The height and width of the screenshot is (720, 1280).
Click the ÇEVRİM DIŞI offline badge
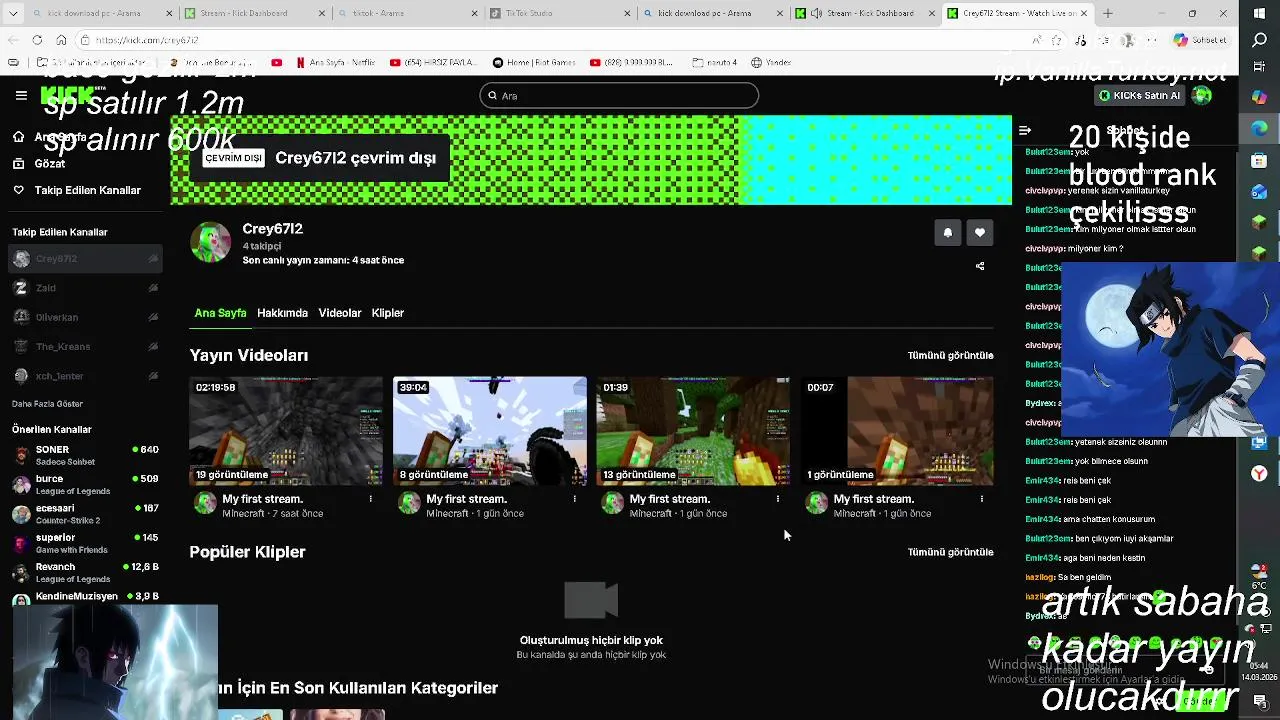[234, 158]
